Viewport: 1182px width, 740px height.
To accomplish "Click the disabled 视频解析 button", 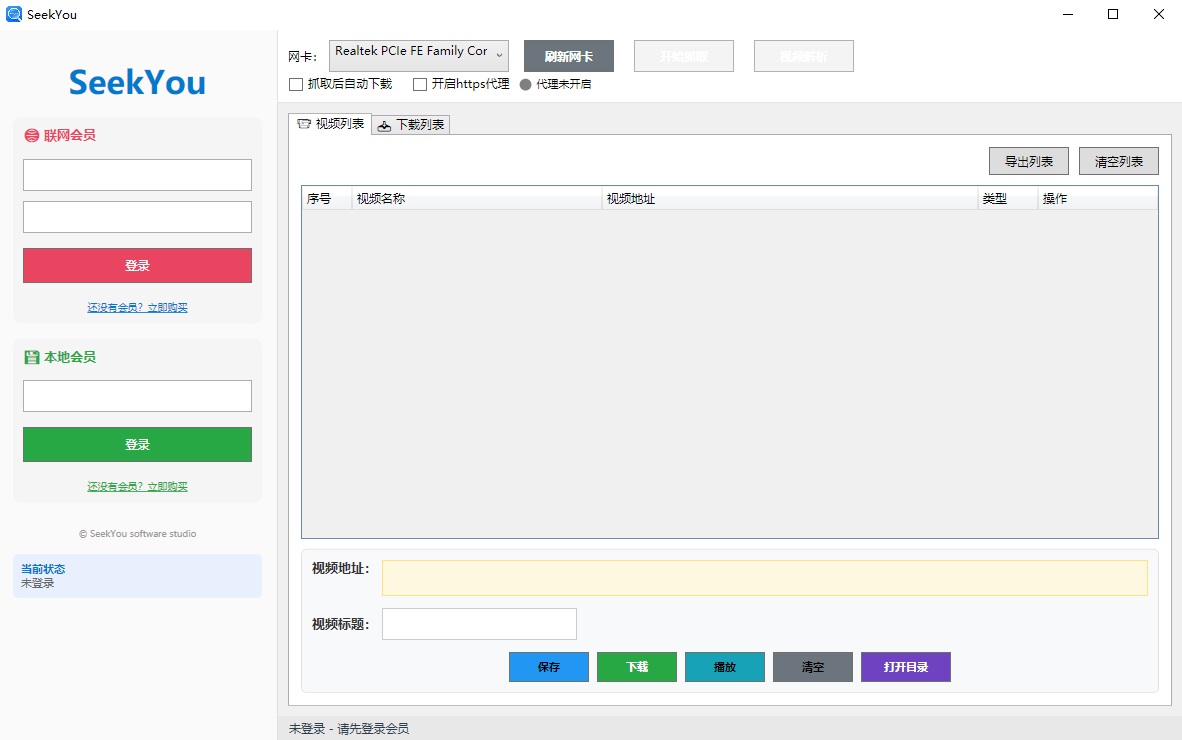I will [804, 57].
